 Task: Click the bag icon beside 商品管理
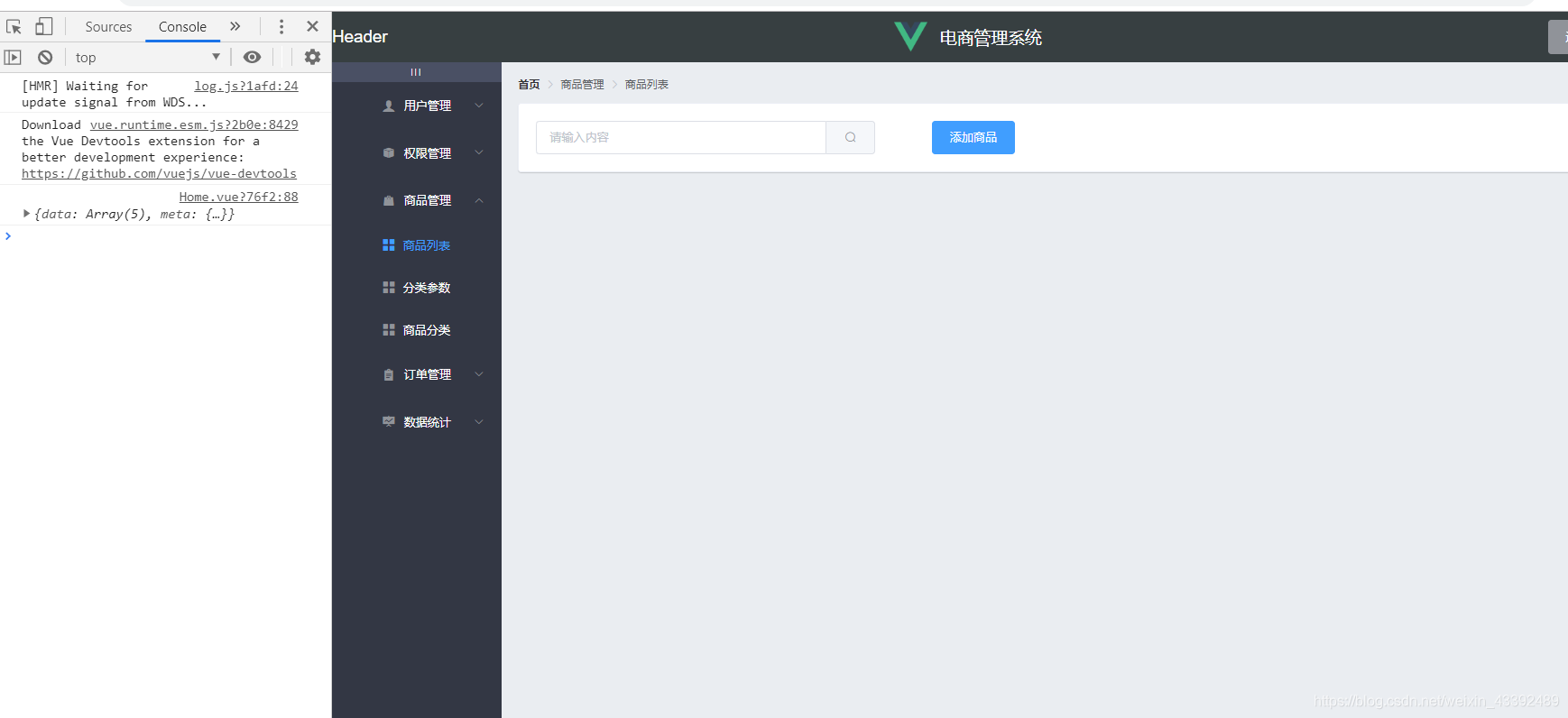coord(389,200)
